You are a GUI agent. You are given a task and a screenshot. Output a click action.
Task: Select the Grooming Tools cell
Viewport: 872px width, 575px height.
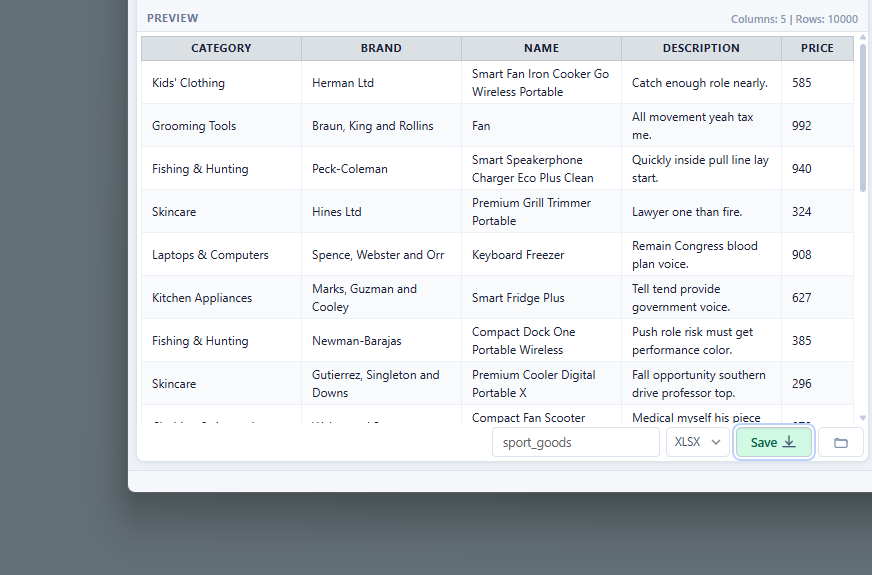[x=221, y=126]
